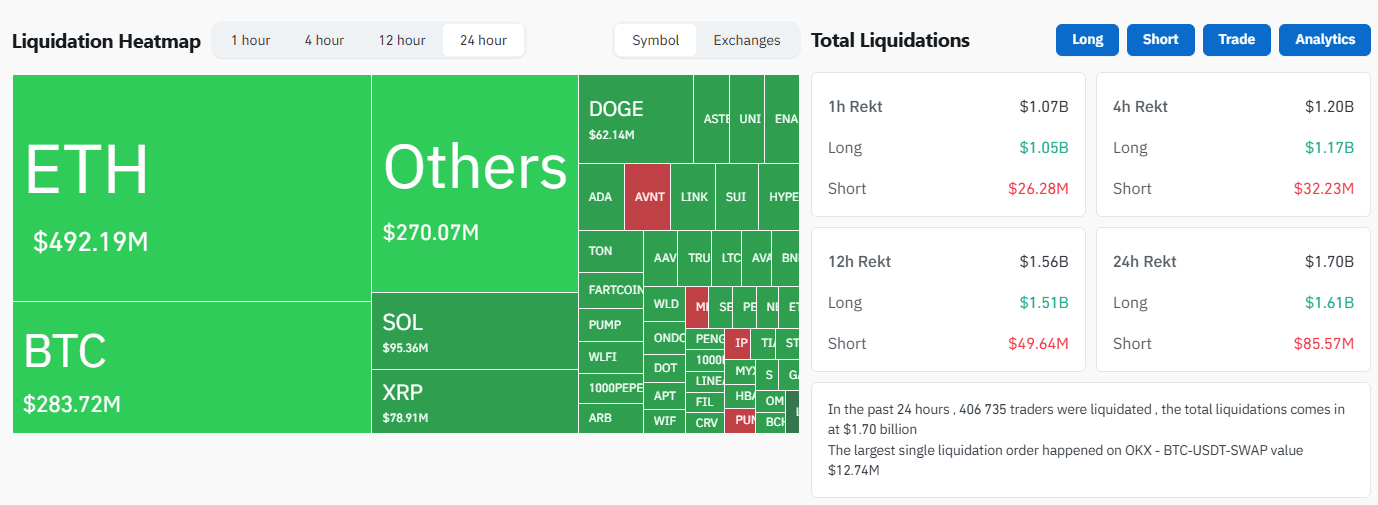Image resolution: width=1378 pixels, height=505 pixels.
Task: Select the ADA heatmap tile
Action: click(x=601, y=197)
